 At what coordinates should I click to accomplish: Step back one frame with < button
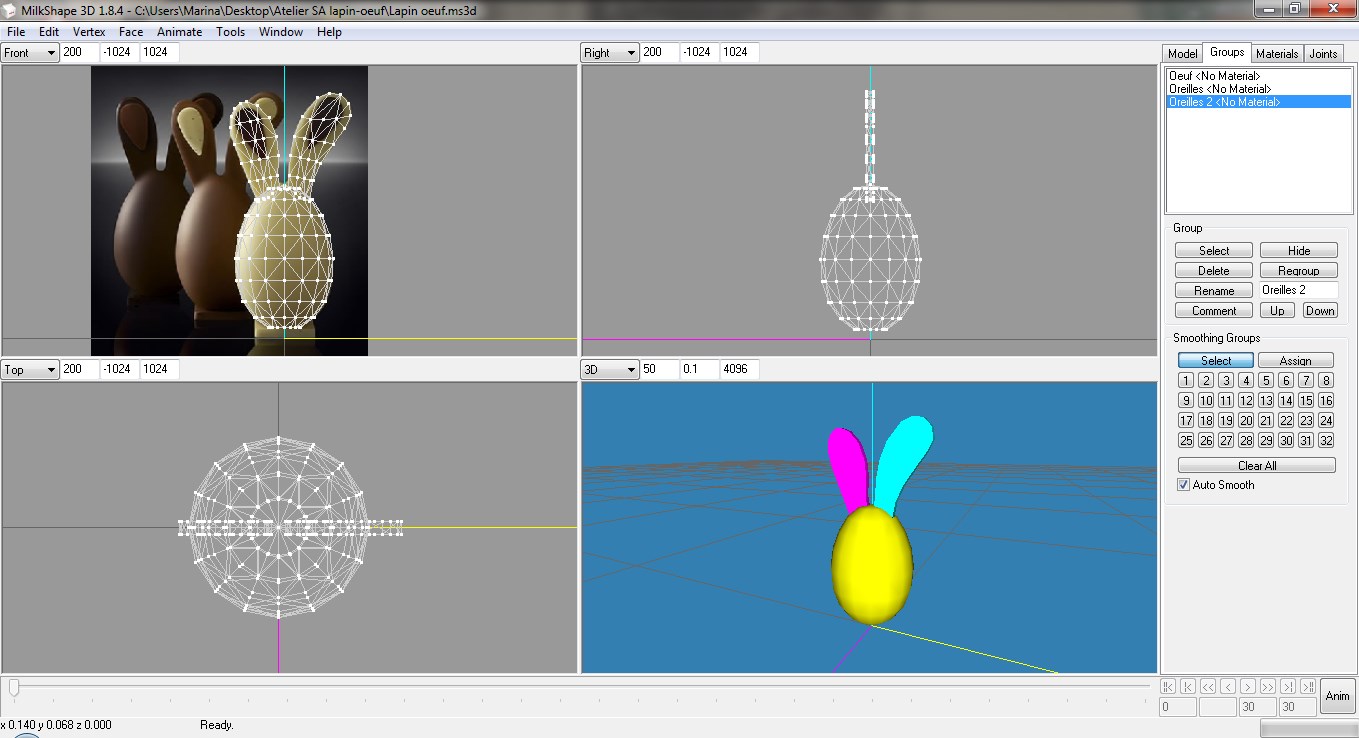point(1228,686)
